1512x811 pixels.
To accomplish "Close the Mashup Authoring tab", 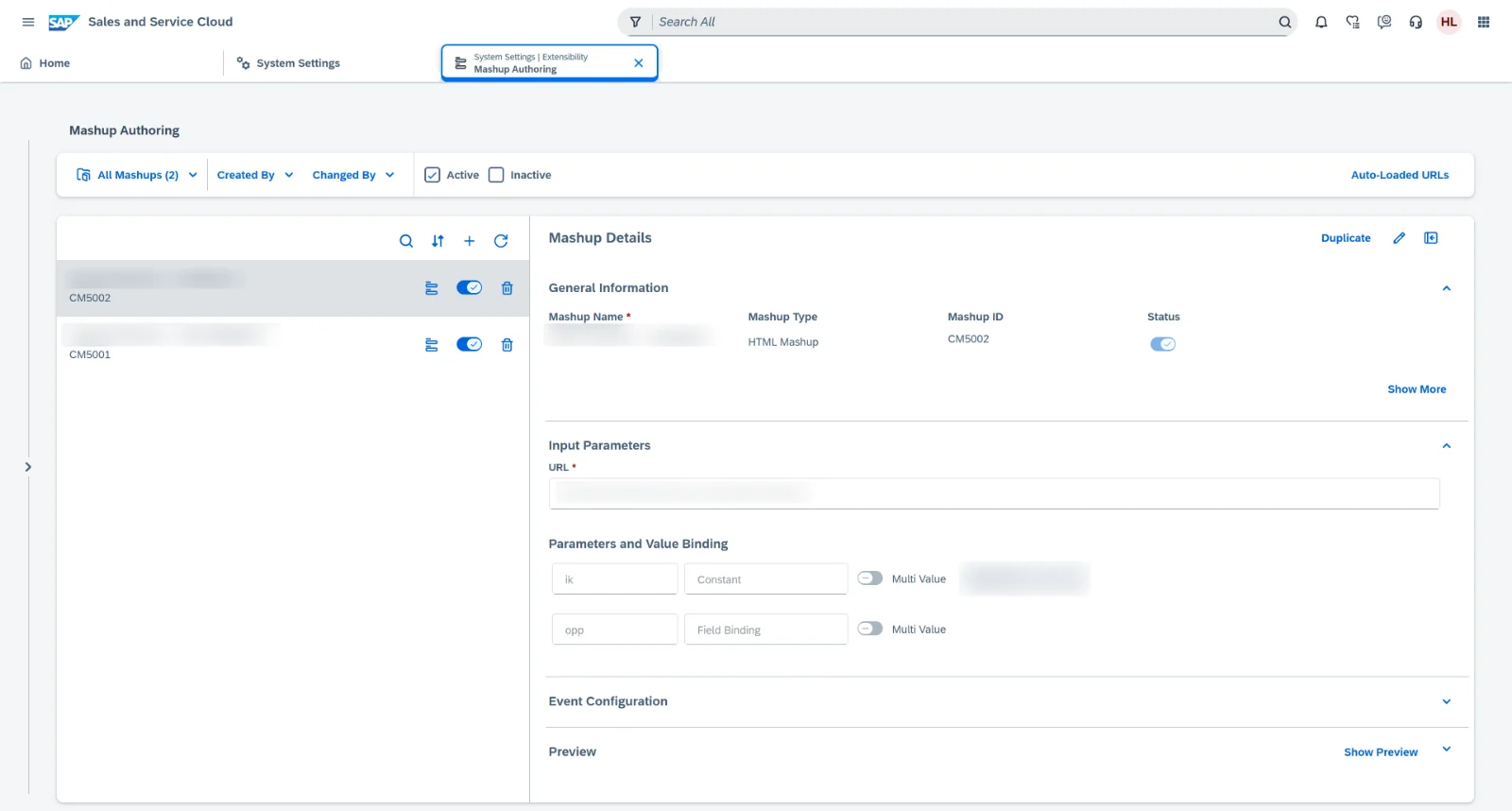I will click(x=639, y=63).
